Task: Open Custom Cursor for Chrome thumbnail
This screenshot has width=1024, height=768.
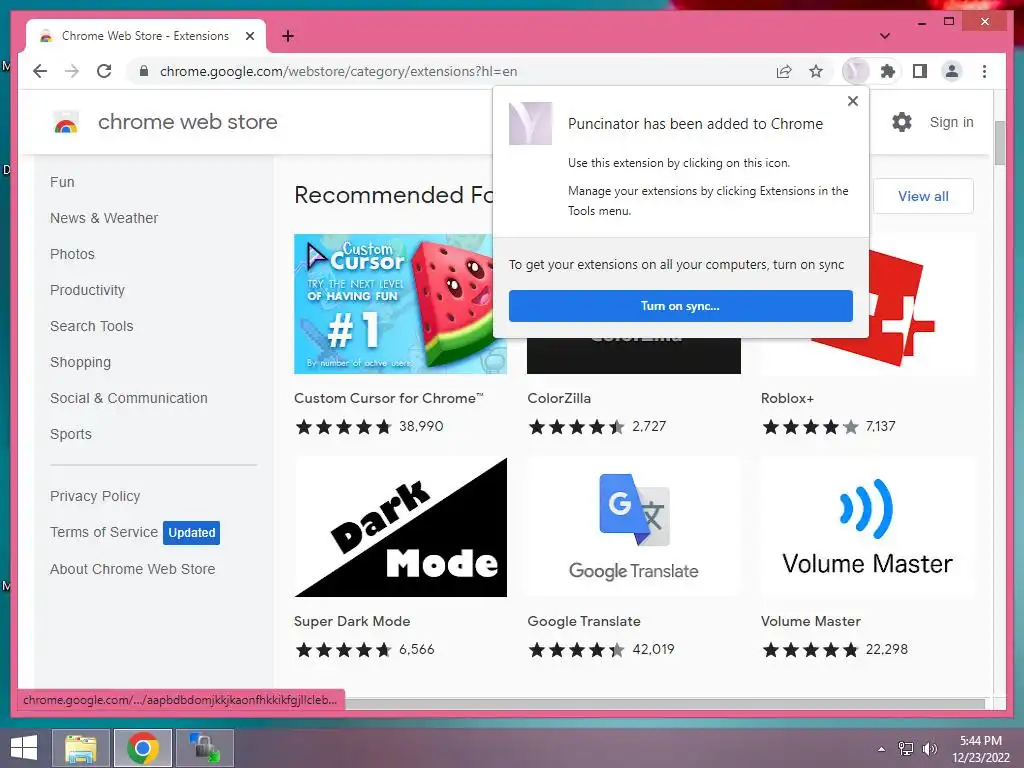Action: [400, 304]
